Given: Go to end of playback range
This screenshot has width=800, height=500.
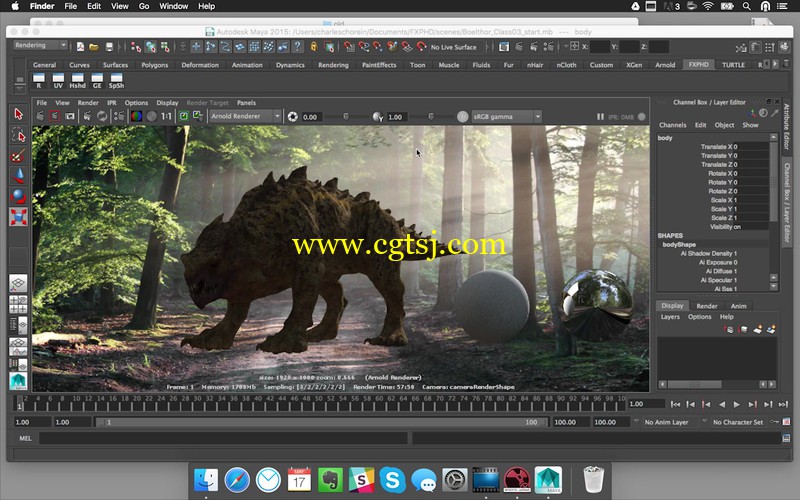Looking at the screenshot, I should [783, 404].
